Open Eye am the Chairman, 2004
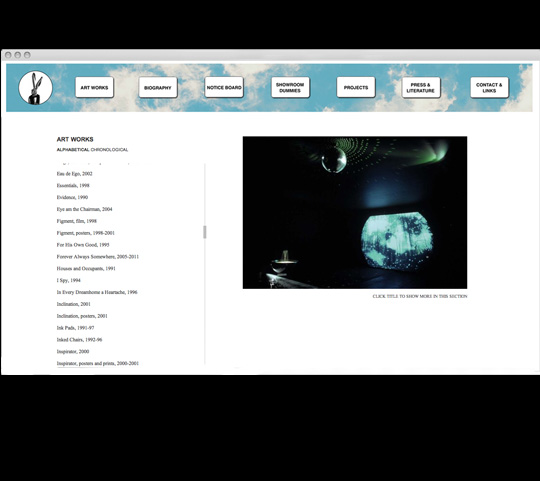Image resolution: width=540 pixels, height=481 pixels. coord(84,209)
